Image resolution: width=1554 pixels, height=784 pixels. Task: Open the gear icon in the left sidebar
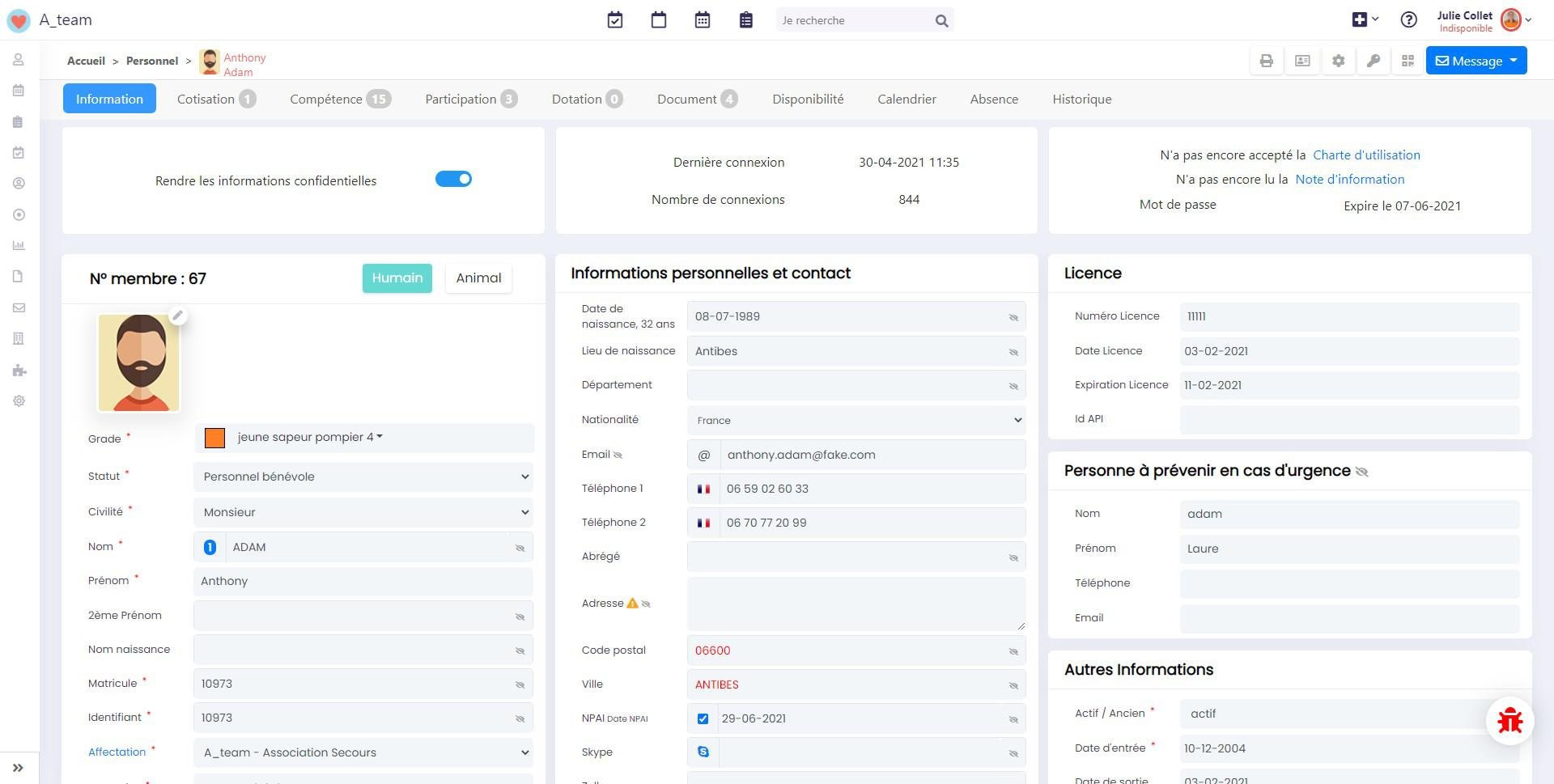19,401
